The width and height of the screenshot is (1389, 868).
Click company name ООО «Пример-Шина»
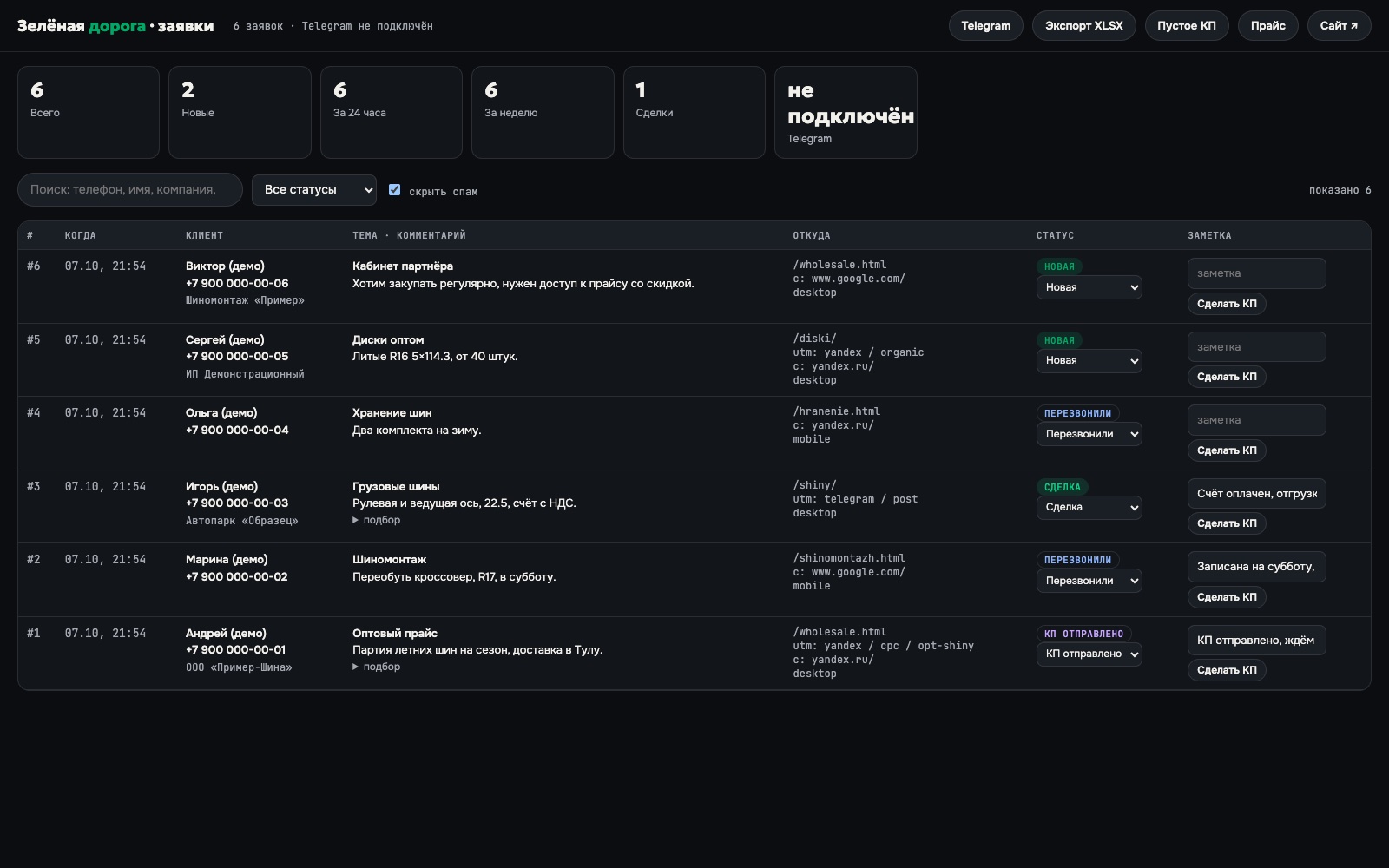239,667
